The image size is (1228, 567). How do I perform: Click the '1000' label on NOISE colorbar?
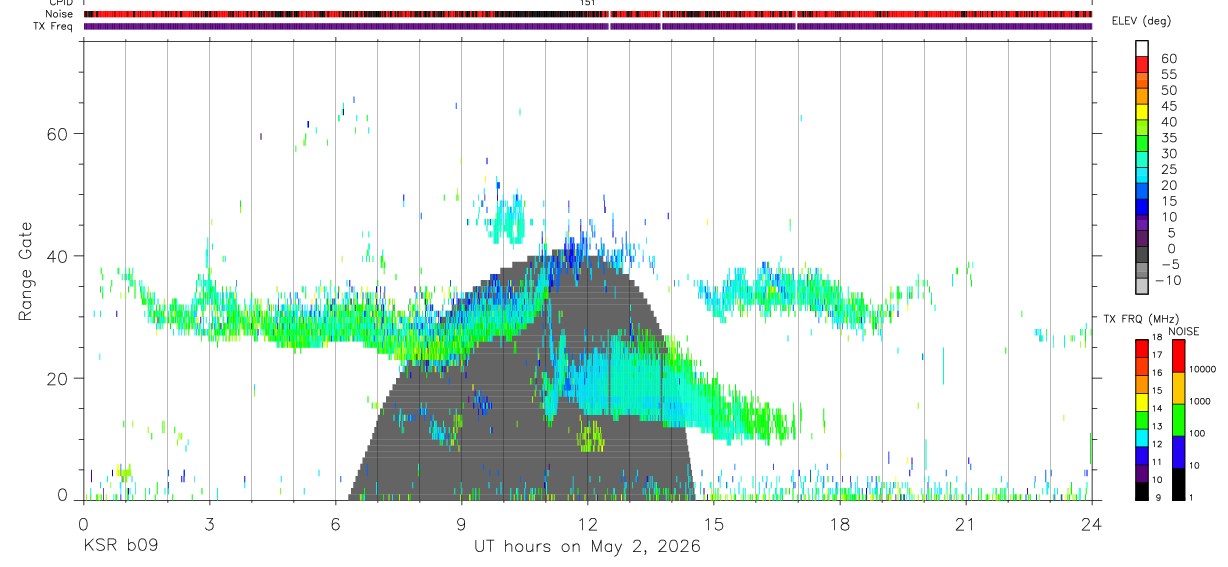pos(1199,401)
